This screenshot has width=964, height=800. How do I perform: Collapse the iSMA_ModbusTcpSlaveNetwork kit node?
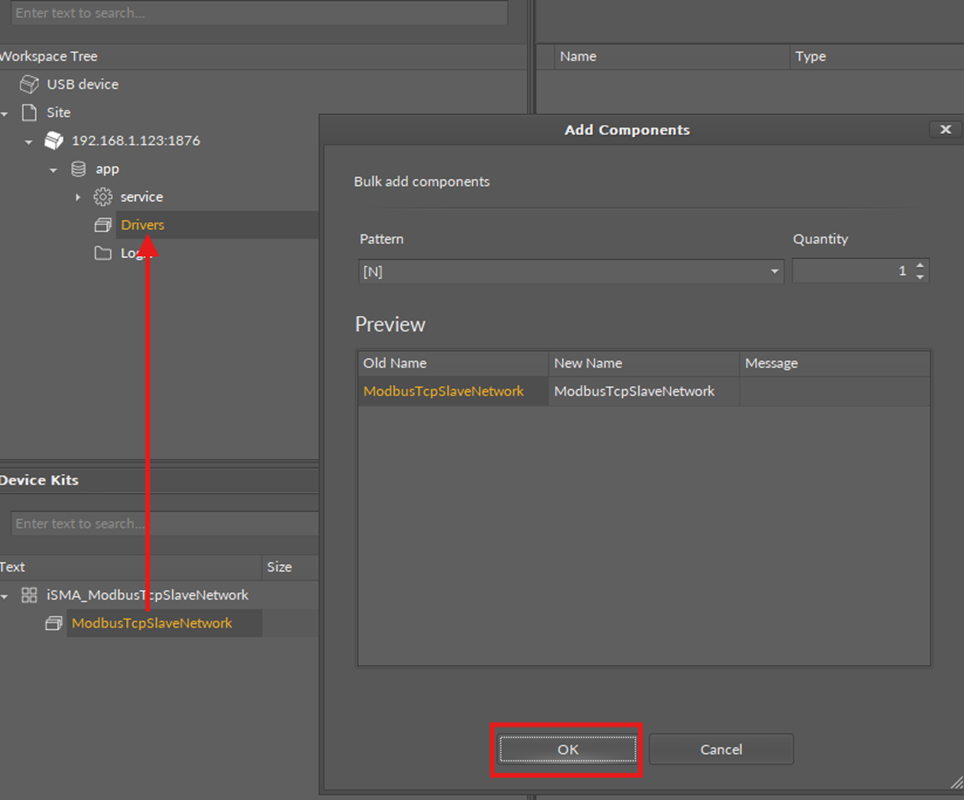click(x=4, y=596)
